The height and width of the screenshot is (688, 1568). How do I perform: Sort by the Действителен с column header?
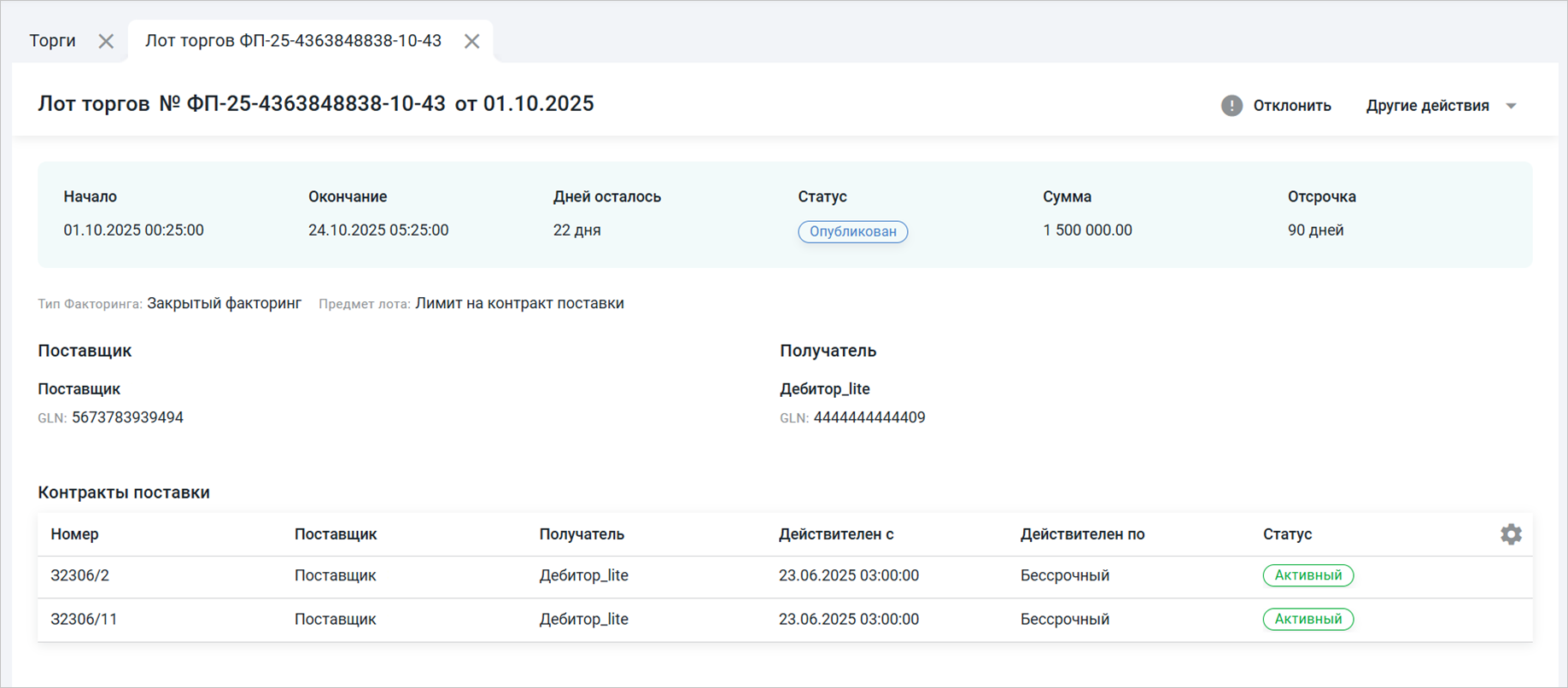coord(835,534)
